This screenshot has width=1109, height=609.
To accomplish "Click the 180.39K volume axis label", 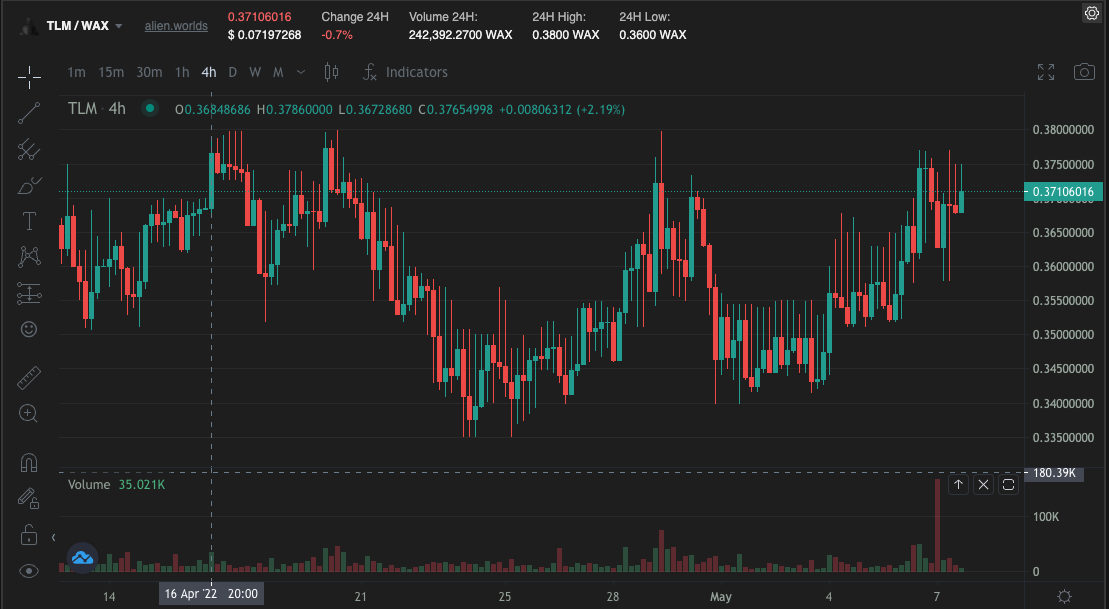I will pyautogui.click(x=1053, y=472).
